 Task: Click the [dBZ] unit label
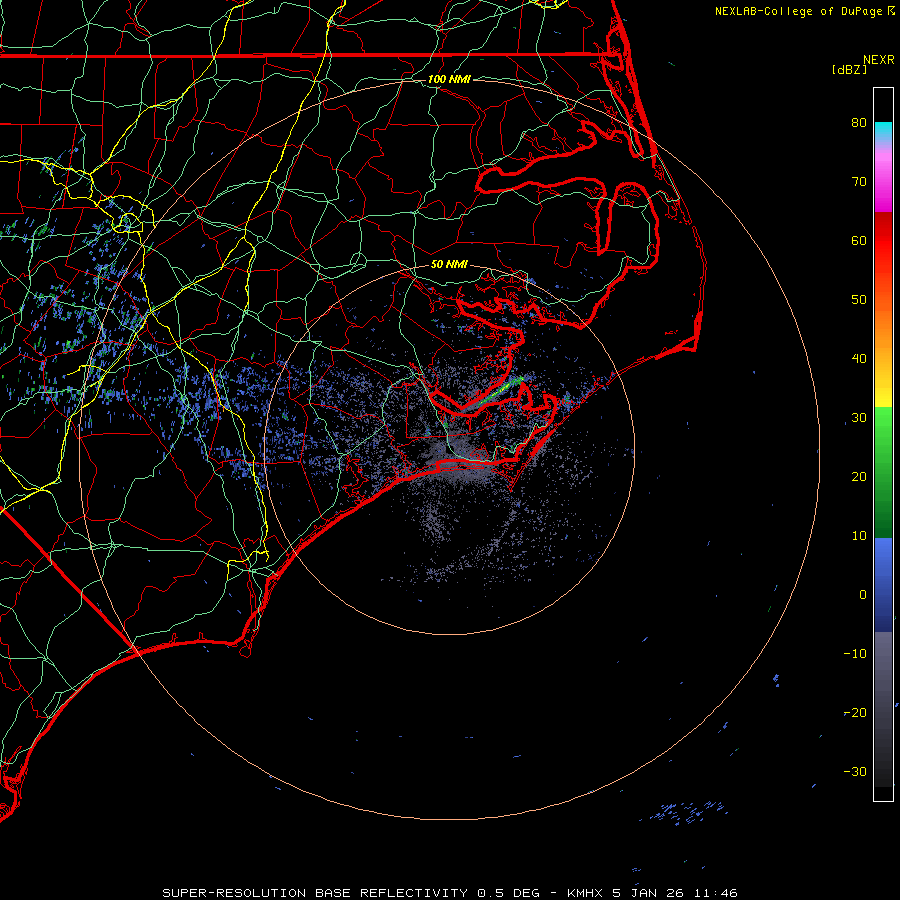849,69
